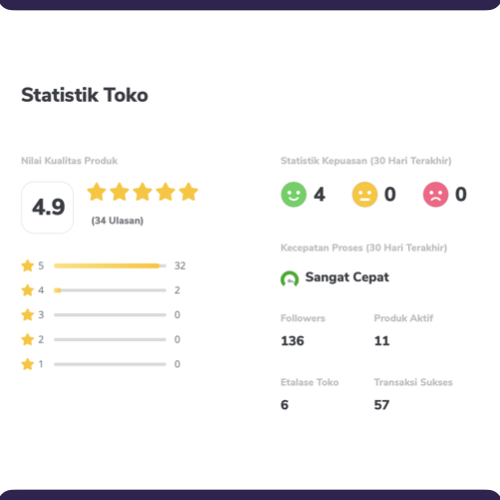Click the star icon beside rating 2
Image resolution: width=500 pixels, height=500 pixels.
pyautogui.click(x=28, y=339)
